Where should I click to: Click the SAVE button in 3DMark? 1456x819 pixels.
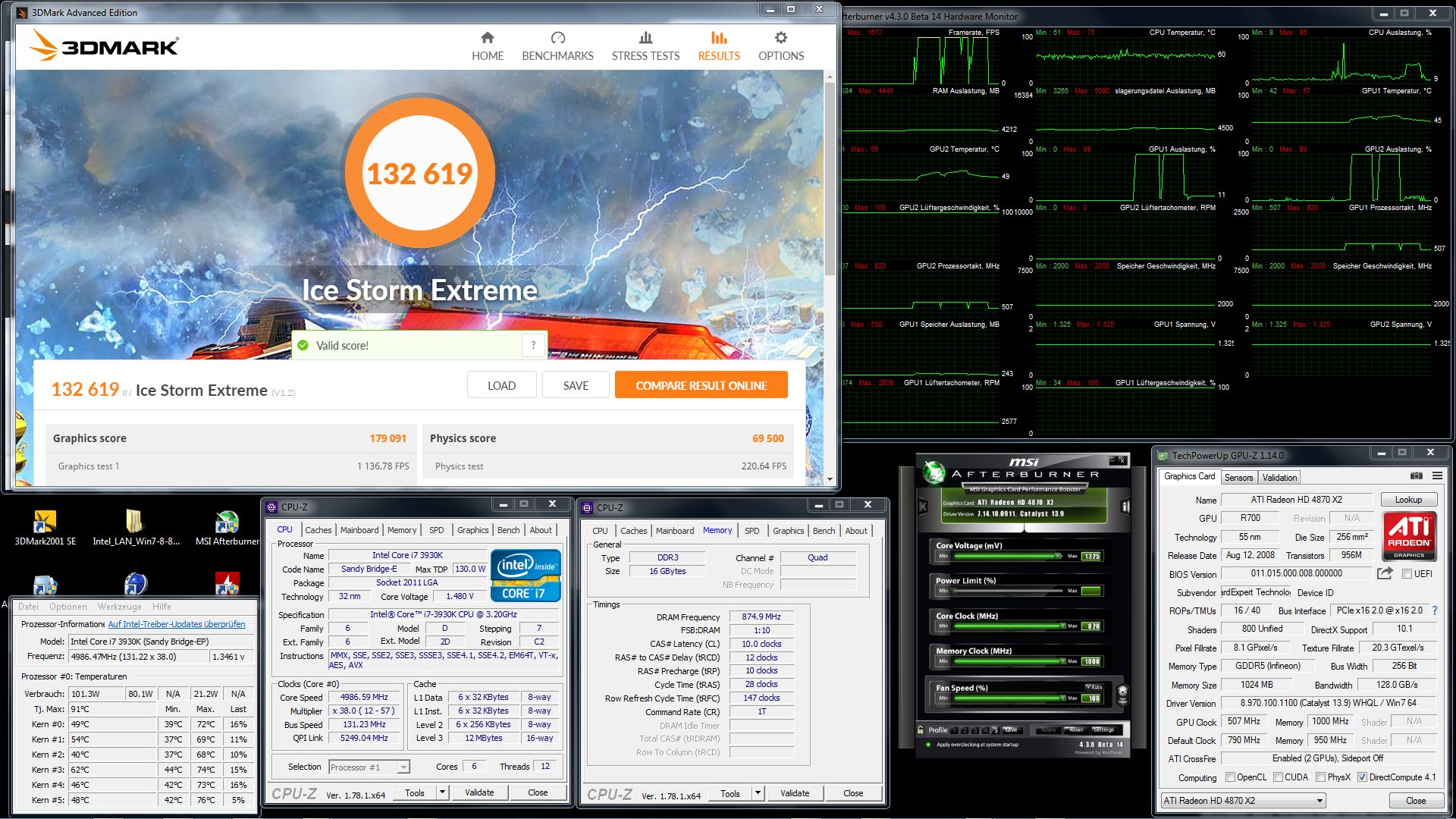576,385
